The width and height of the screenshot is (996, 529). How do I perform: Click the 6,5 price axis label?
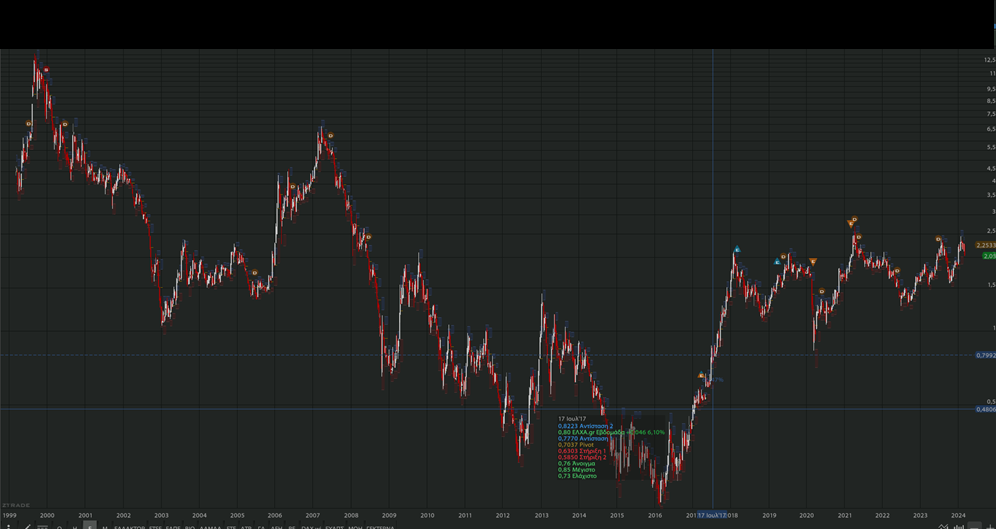991,128
